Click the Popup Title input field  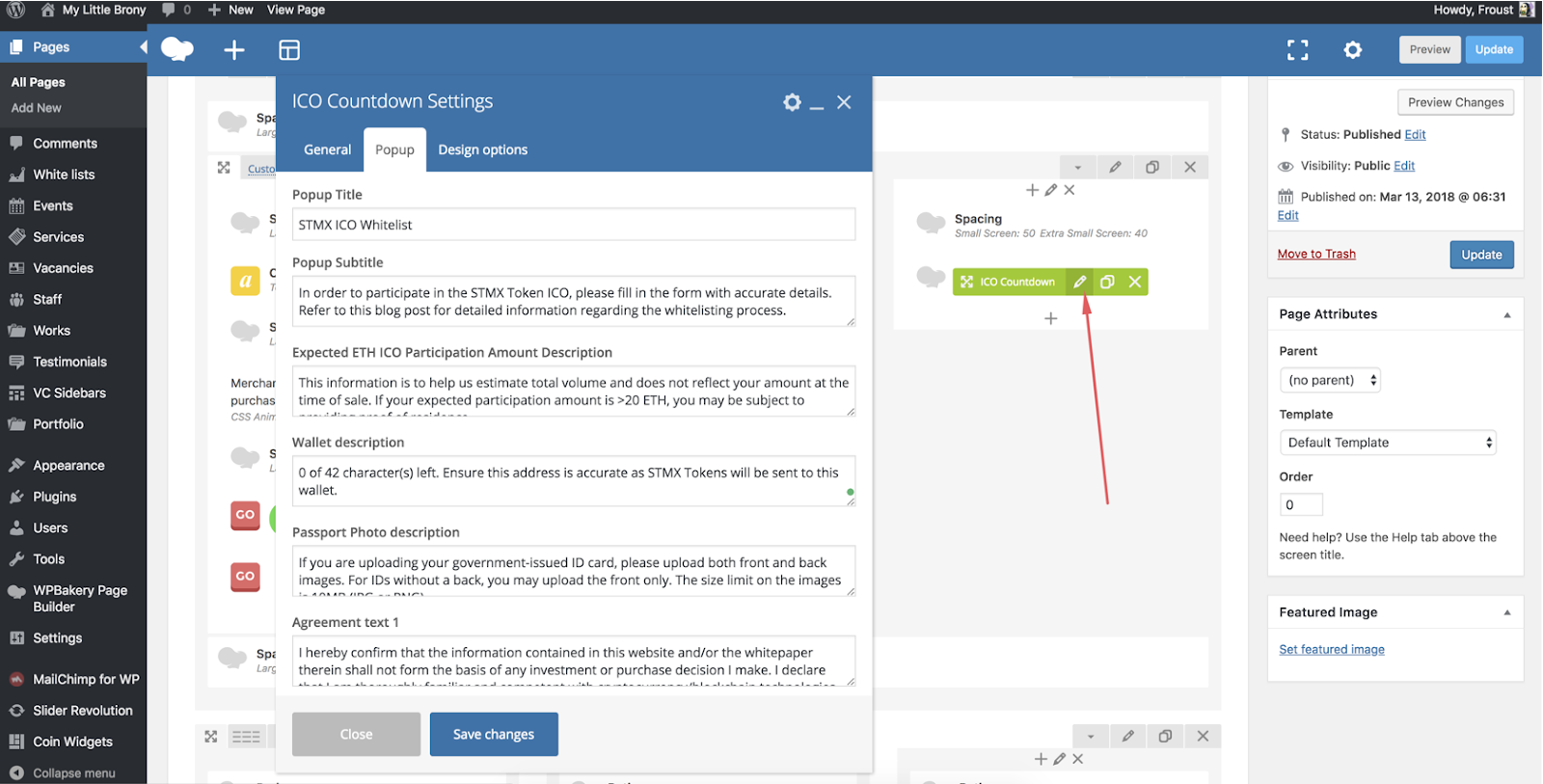coord(573,225)
